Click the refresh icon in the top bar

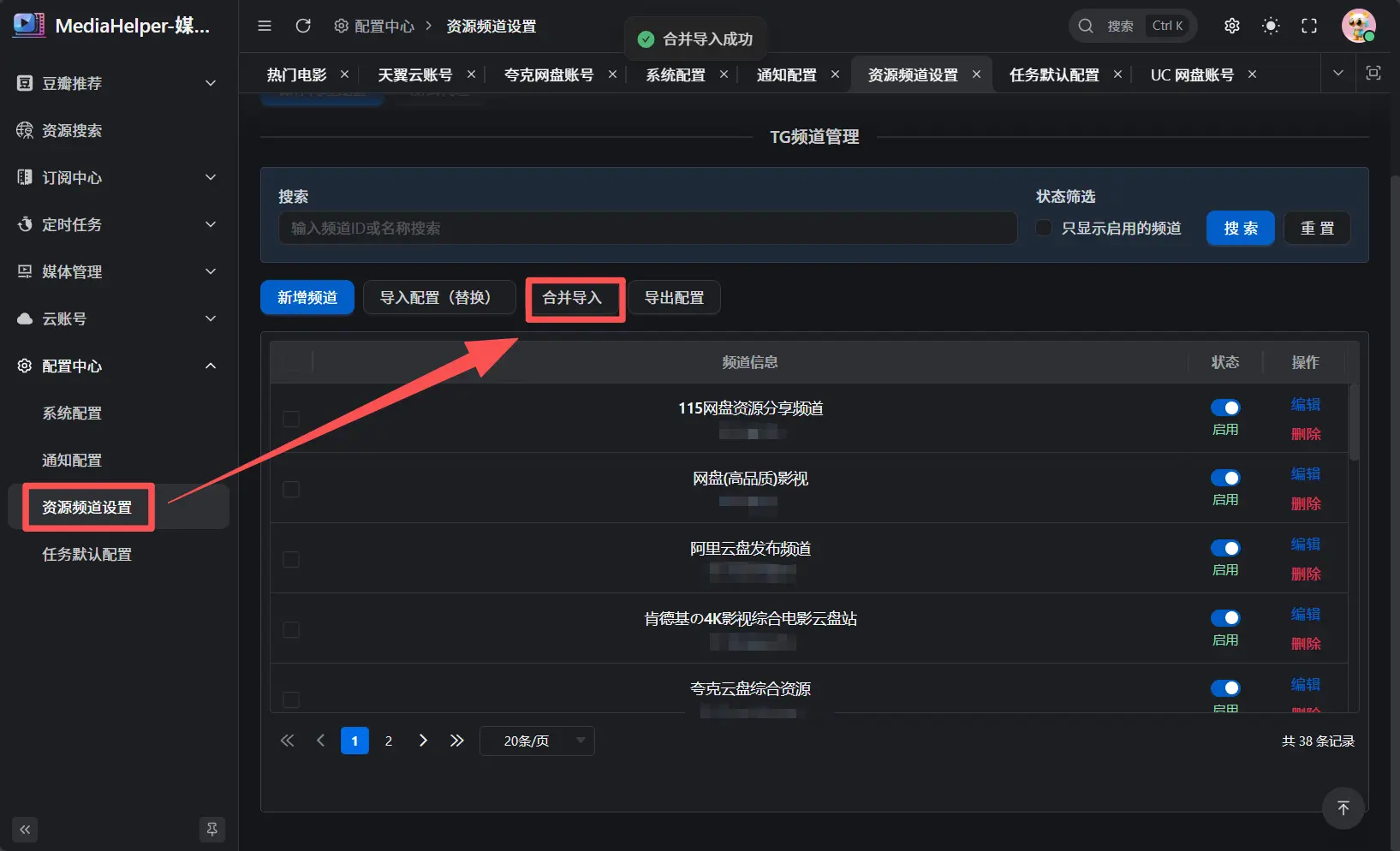pos(303,26)
